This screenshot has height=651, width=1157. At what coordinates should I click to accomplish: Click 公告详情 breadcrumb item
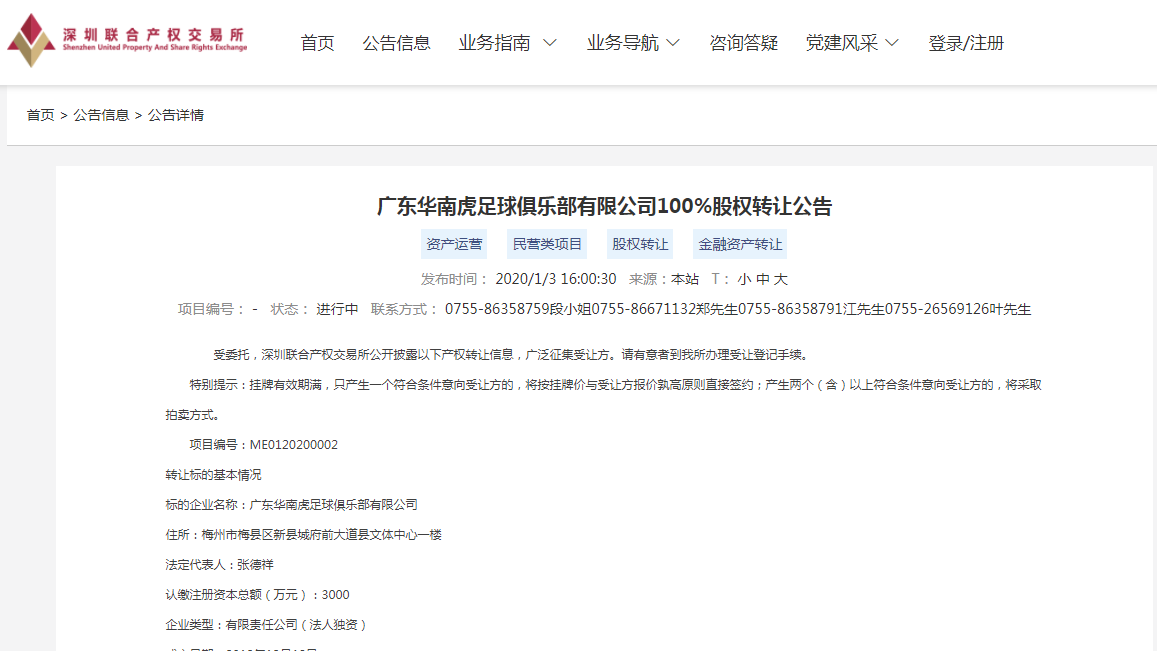coord(176,115)
